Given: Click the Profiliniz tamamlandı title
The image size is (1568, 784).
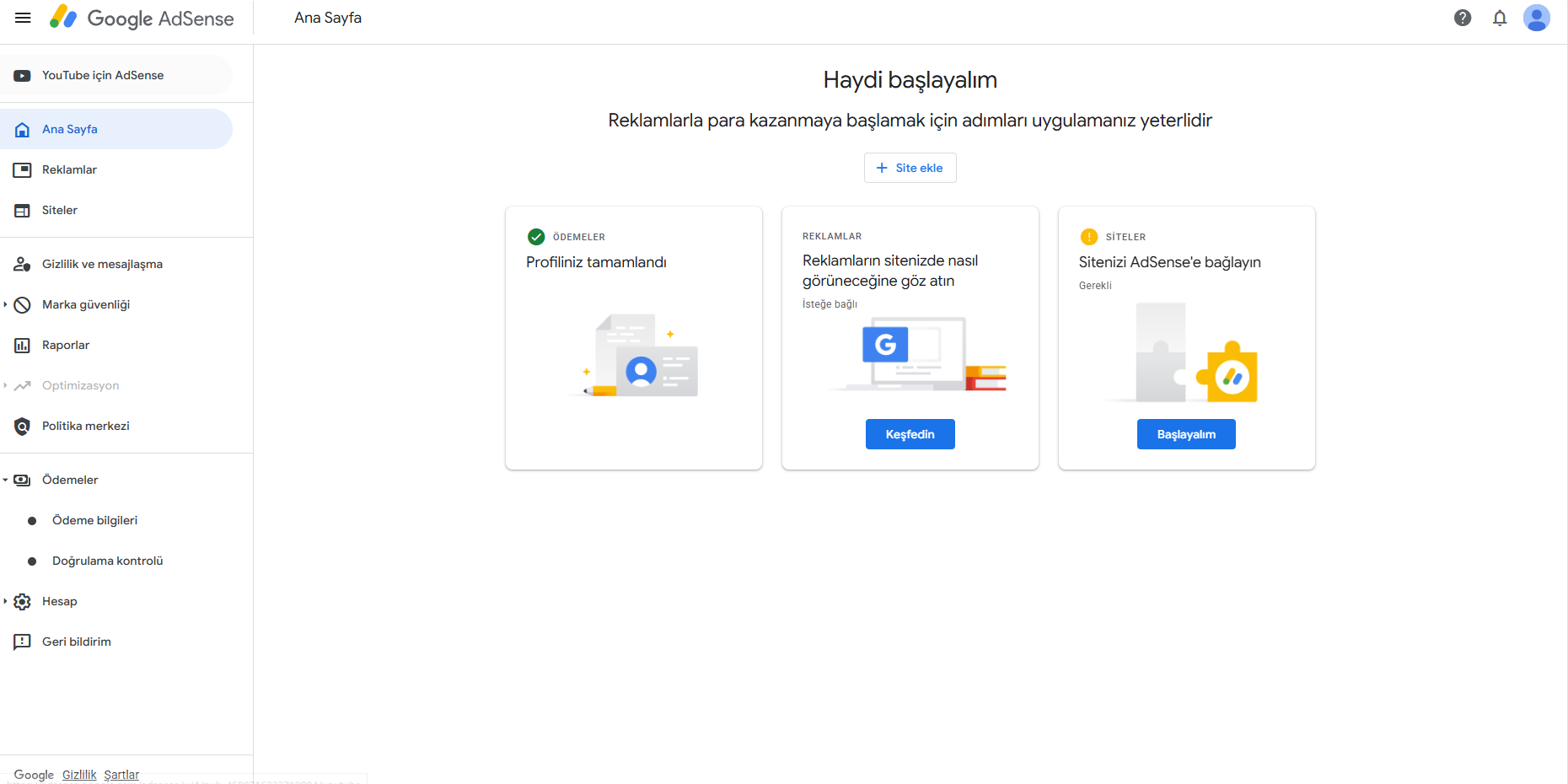Looking at the screenshot, I should tap(596, 262).
